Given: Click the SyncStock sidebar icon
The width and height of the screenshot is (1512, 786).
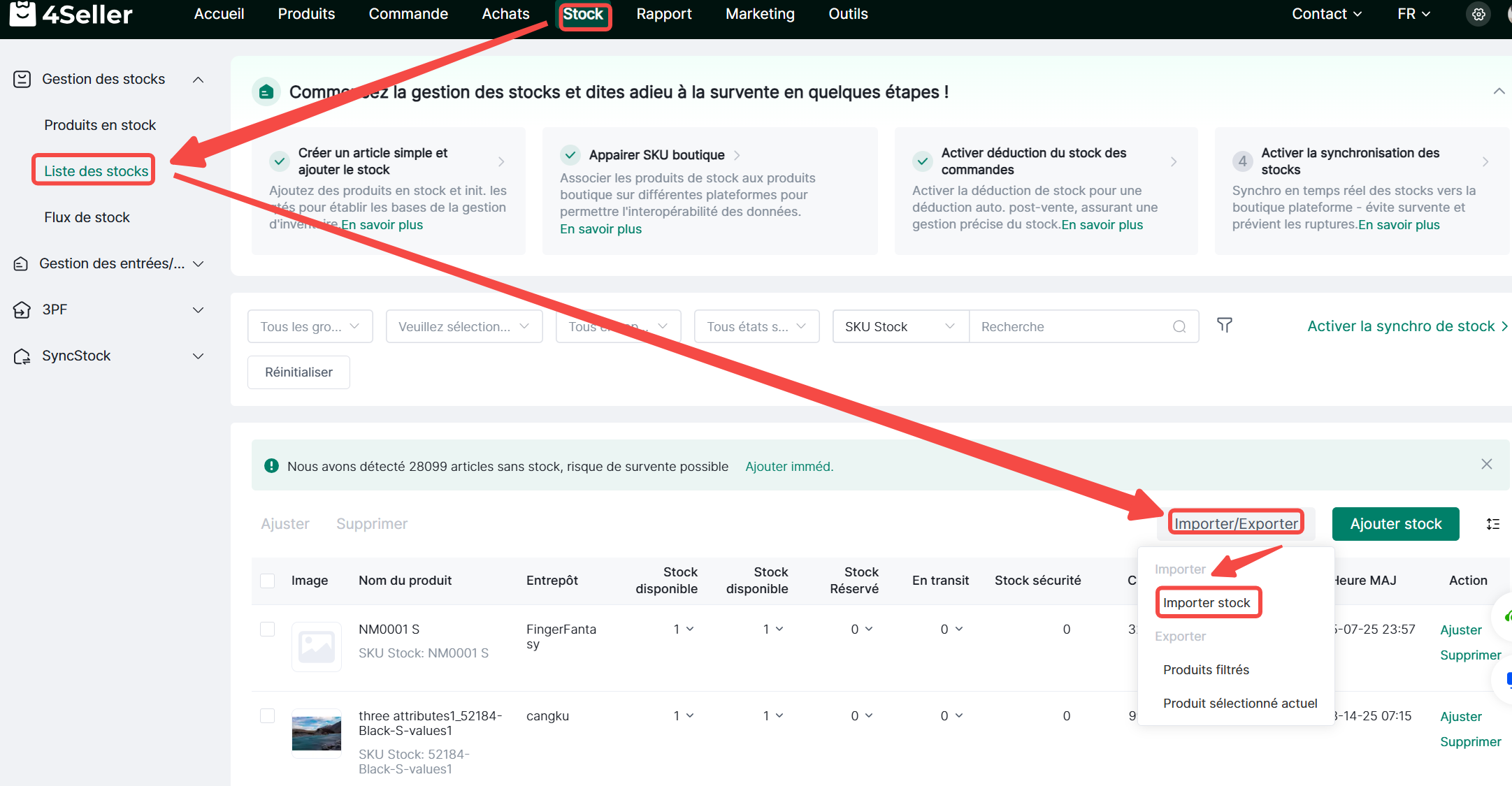Looking at the screenshot, I should click(x=22, y=356).
